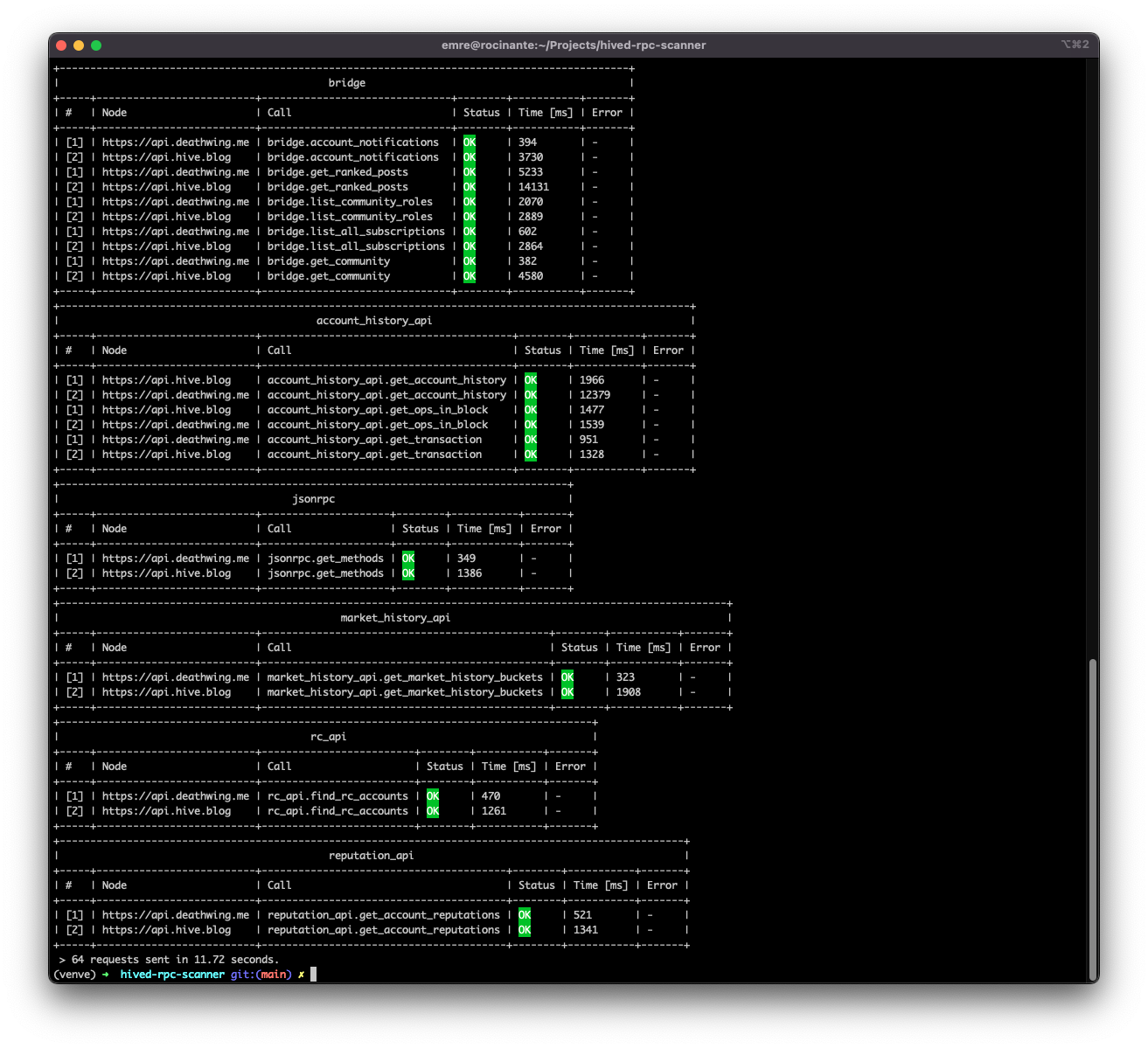This screenshot has width=1148, height=1048.
Task: Click the 'Status' header in the rc_api table
Action: coord(445,767)
